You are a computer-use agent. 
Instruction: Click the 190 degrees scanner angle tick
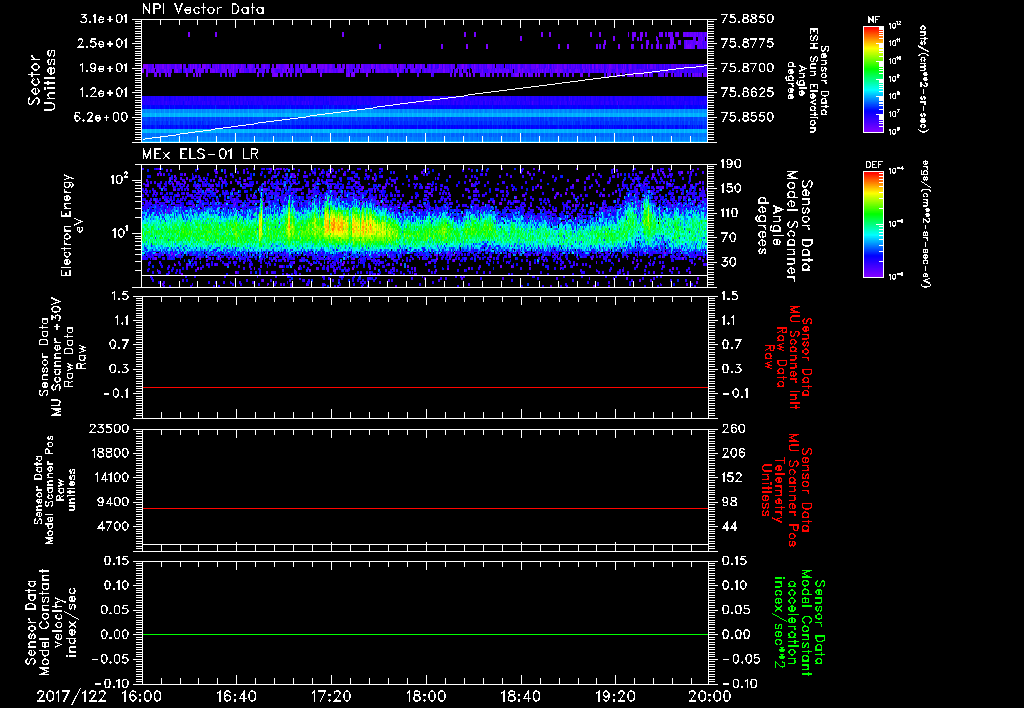[732, 164]
